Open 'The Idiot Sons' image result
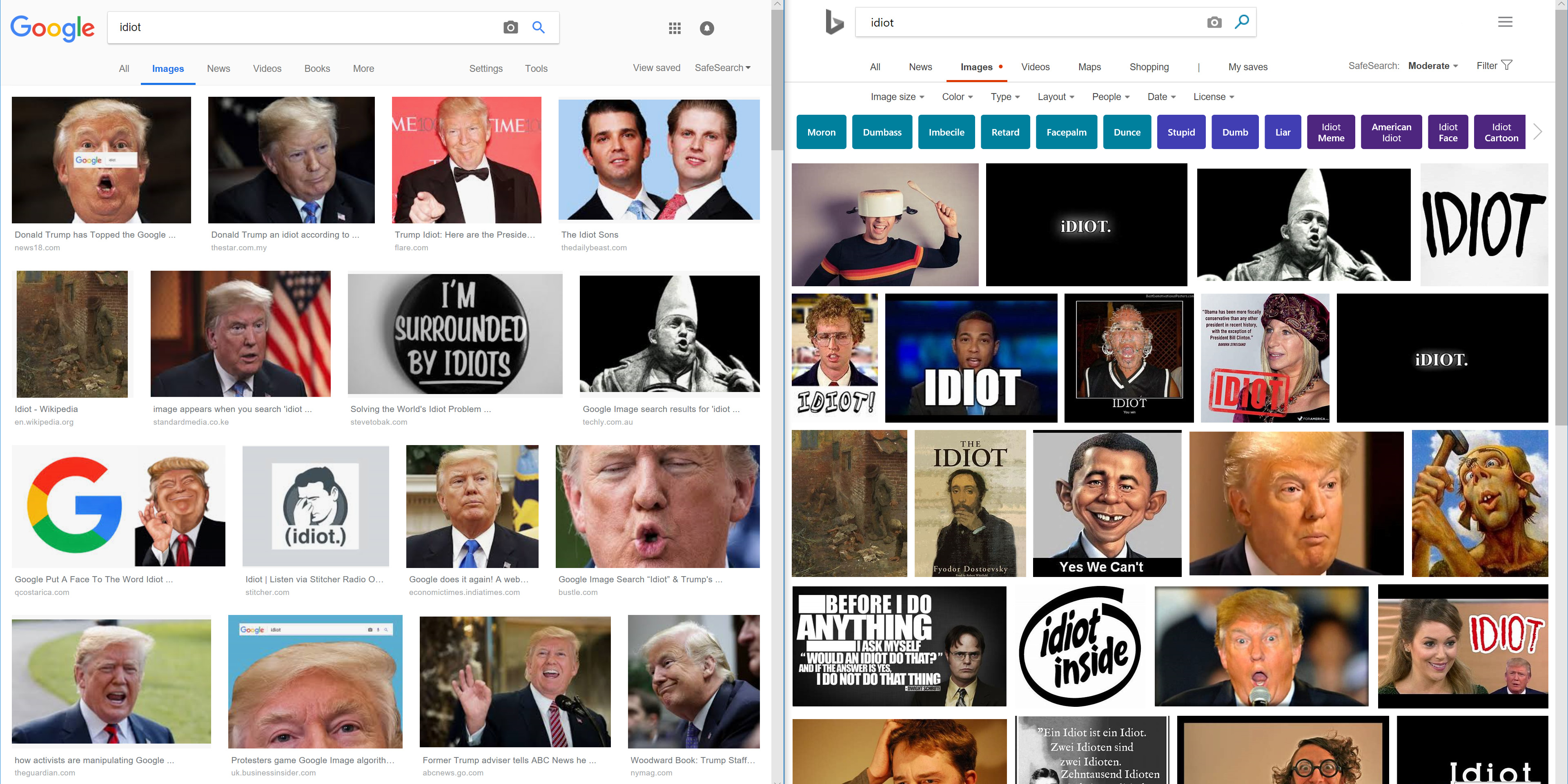This screenshot has height=784, width=1568. tap(659, 160)
